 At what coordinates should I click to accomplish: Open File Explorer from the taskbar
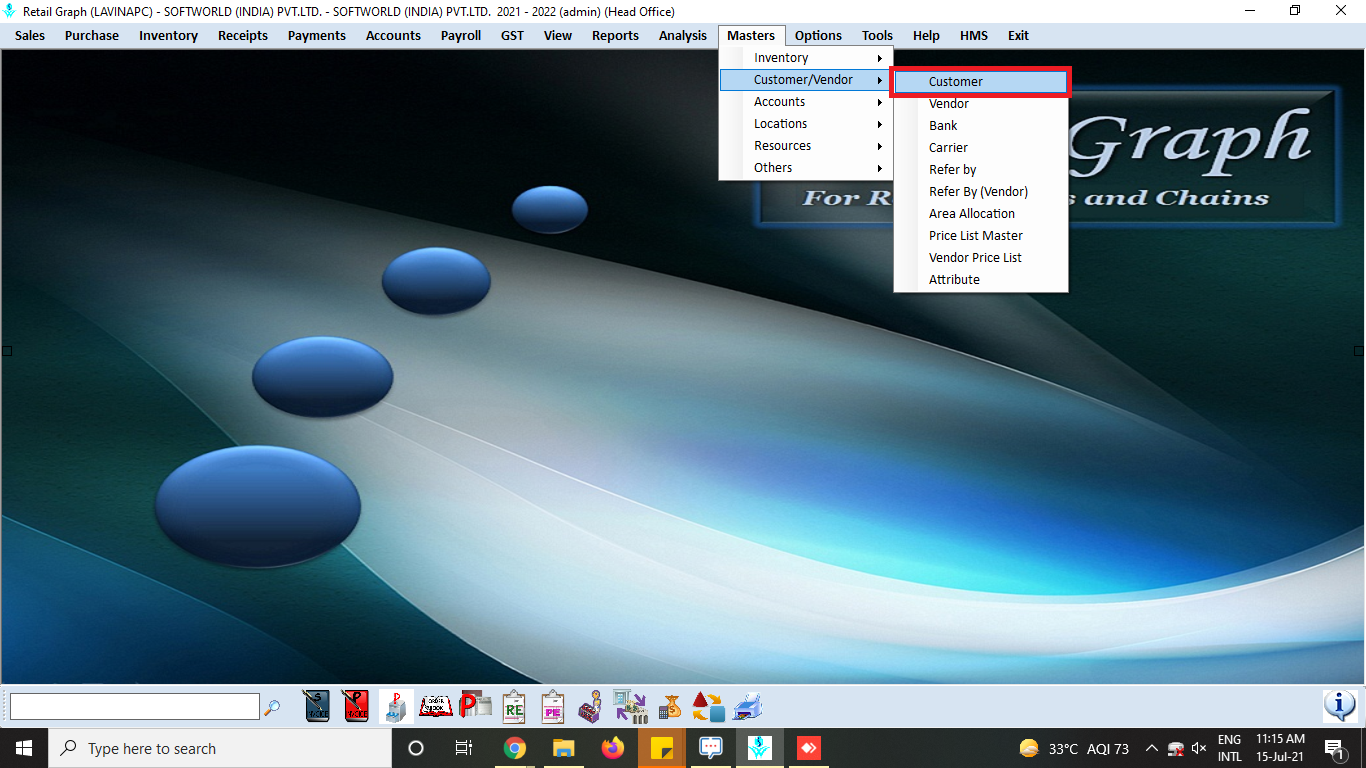pyautogui.click(x=563, y=748)
